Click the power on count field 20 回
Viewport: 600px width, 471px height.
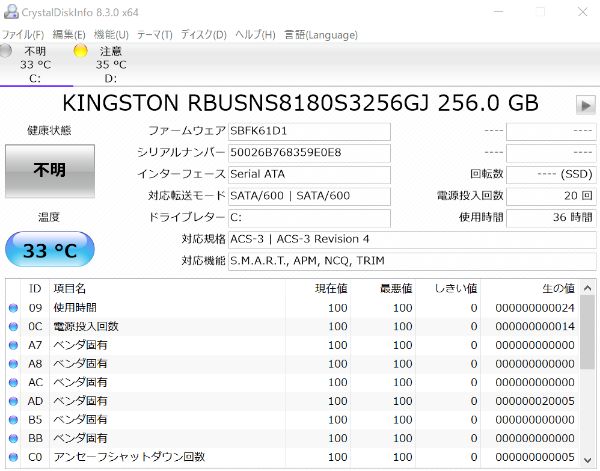(x=551, y=196)
